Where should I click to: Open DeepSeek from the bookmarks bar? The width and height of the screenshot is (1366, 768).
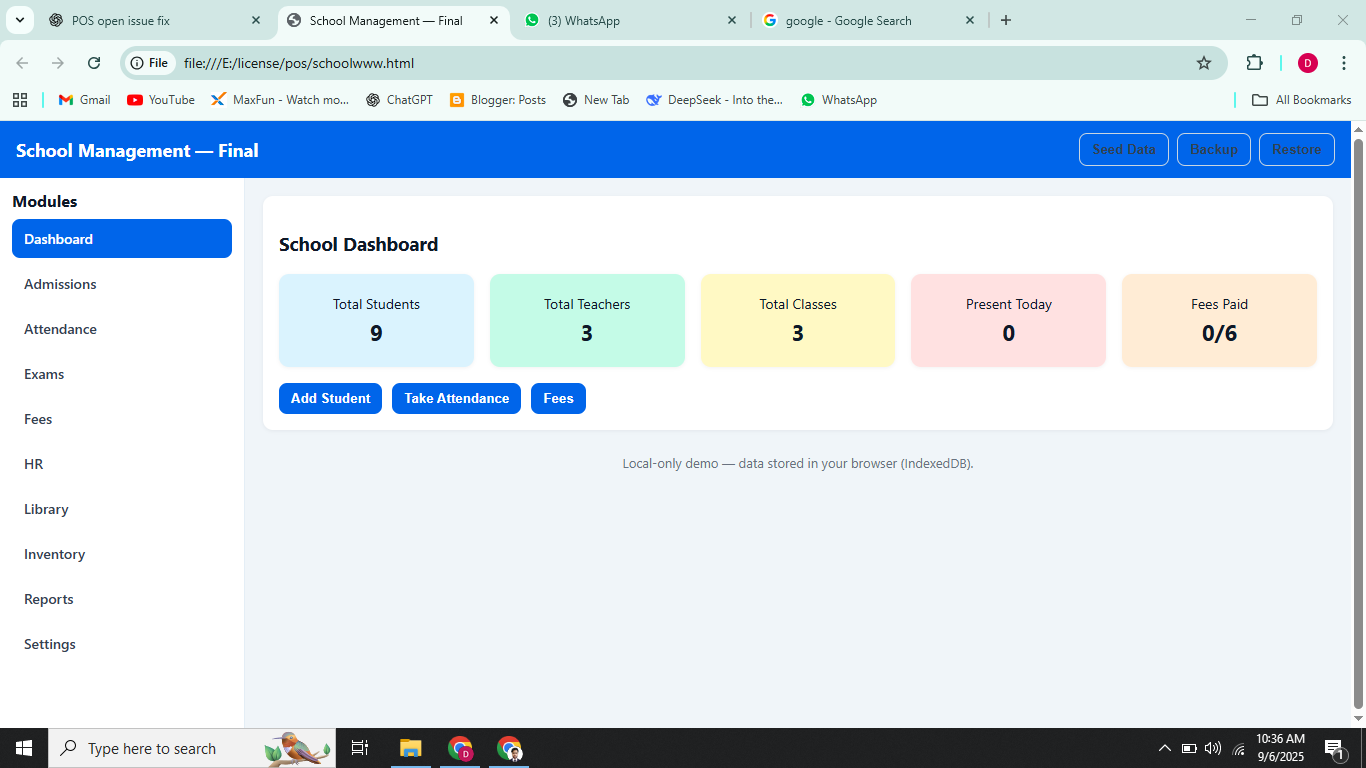click(715, 99)
